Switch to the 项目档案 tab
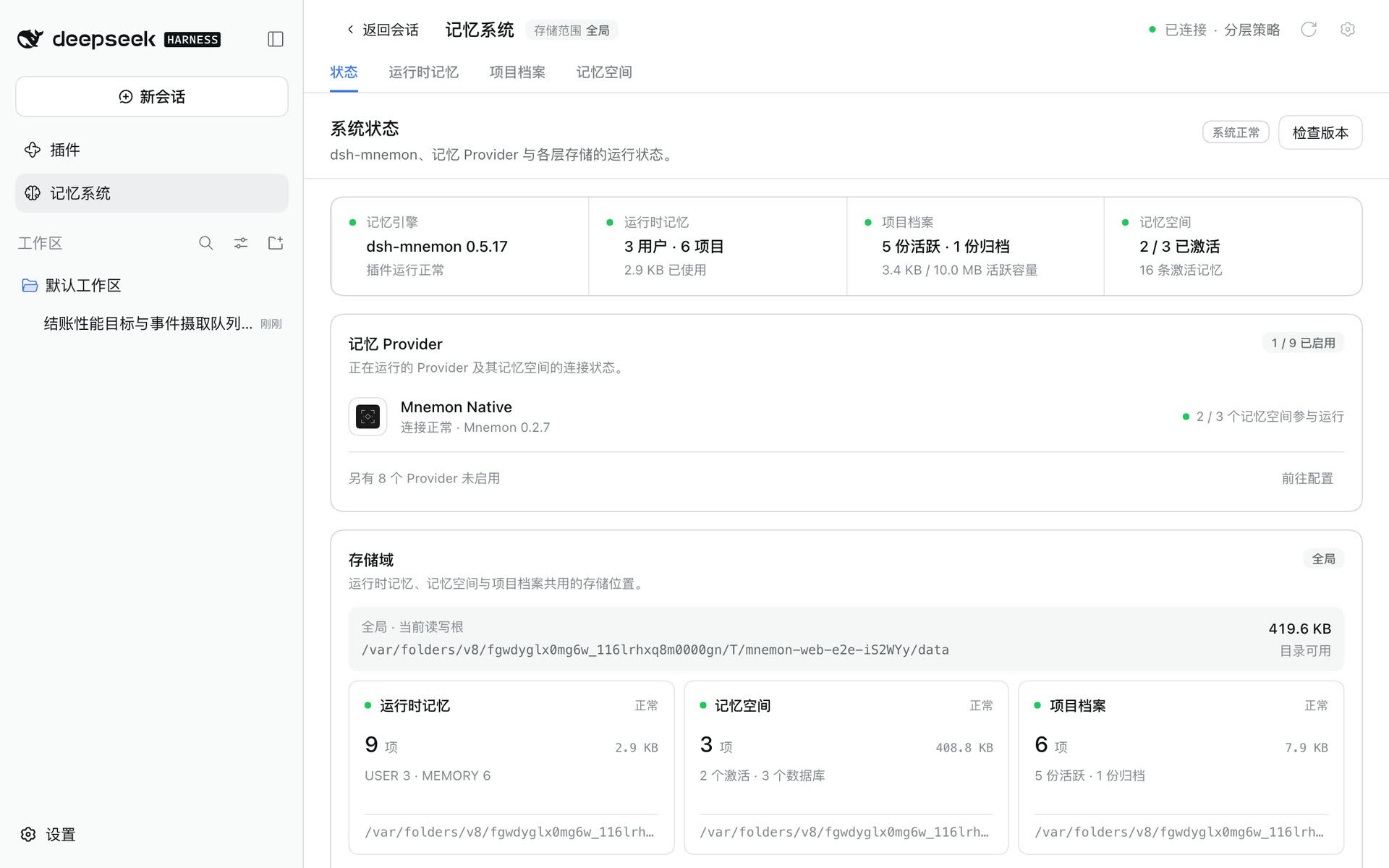Viewport: 1389px width, 868px height. (517, 72)
